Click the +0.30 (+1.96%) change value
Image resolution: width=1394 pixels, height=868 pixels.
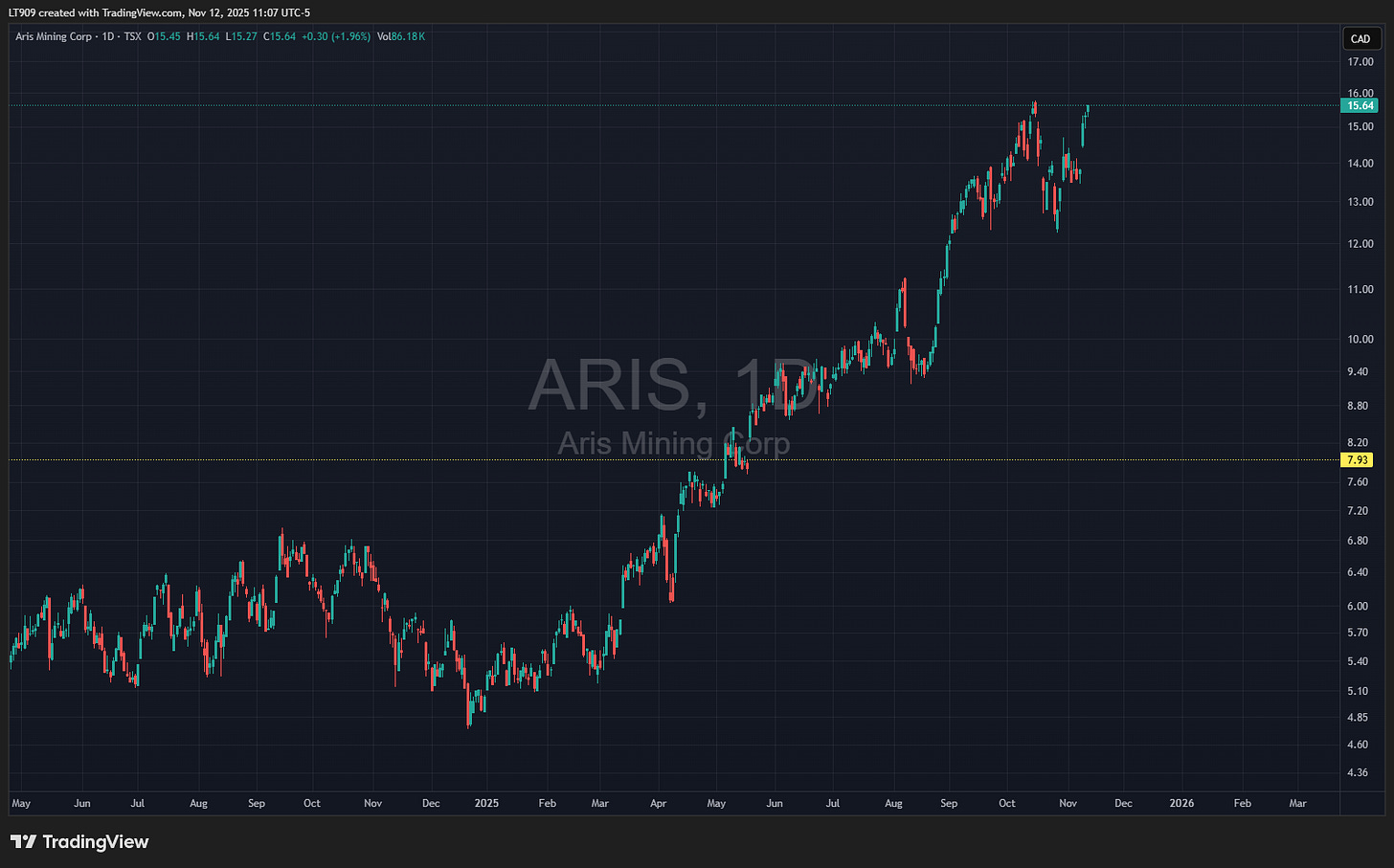pyautogui.click(x=337, y=36)
